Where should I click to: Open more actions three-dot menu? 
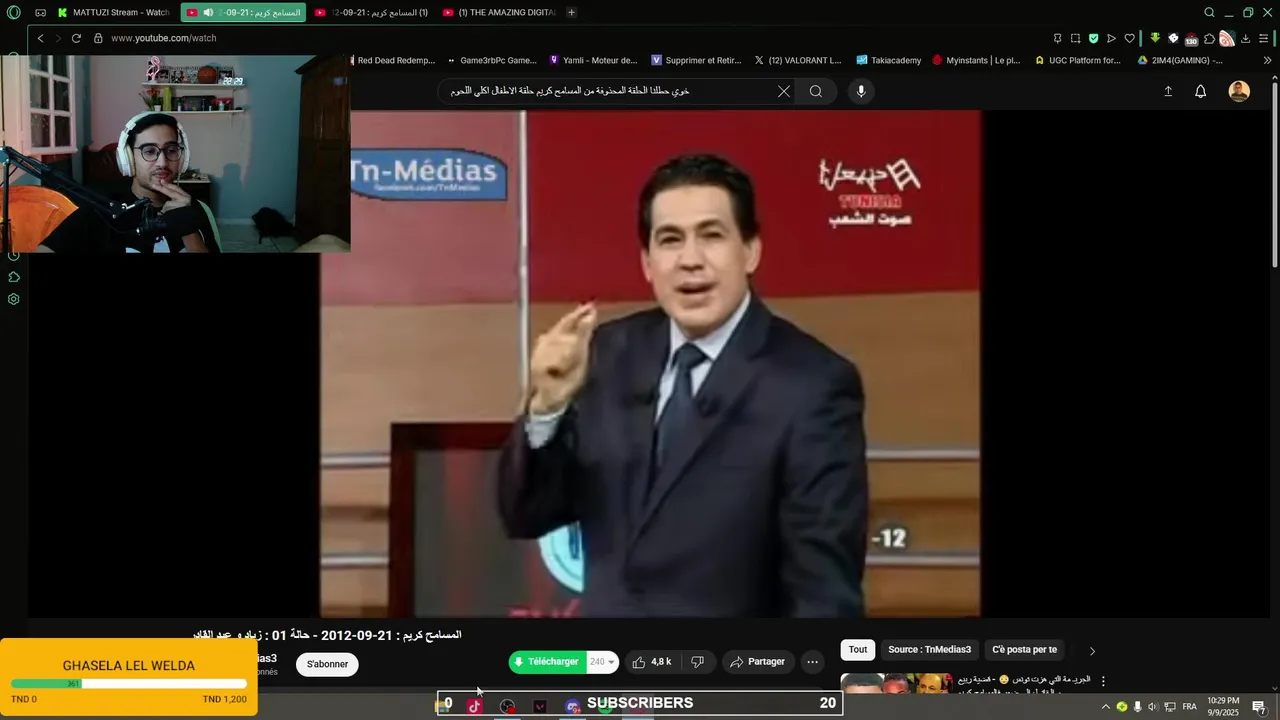812,662
